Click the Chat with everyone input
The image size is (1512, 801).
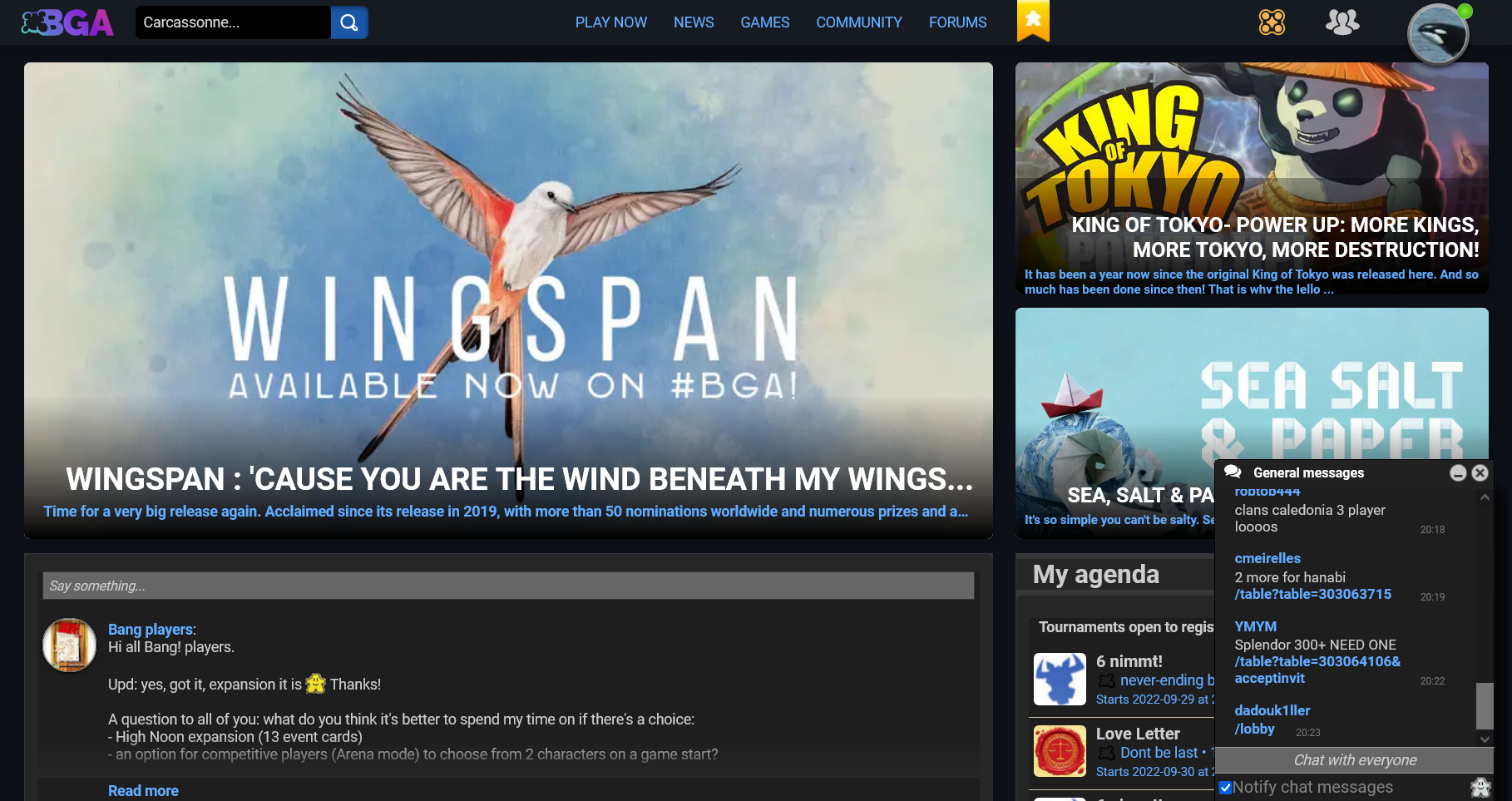[x=1355, y=760]
